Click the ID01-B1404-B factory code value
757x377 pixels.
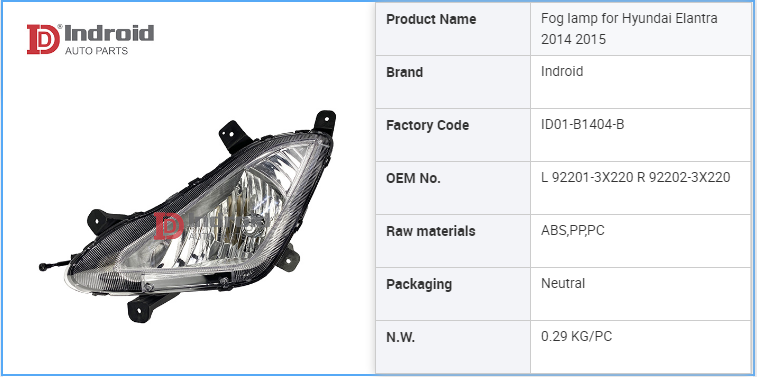(x=582, y=125)
